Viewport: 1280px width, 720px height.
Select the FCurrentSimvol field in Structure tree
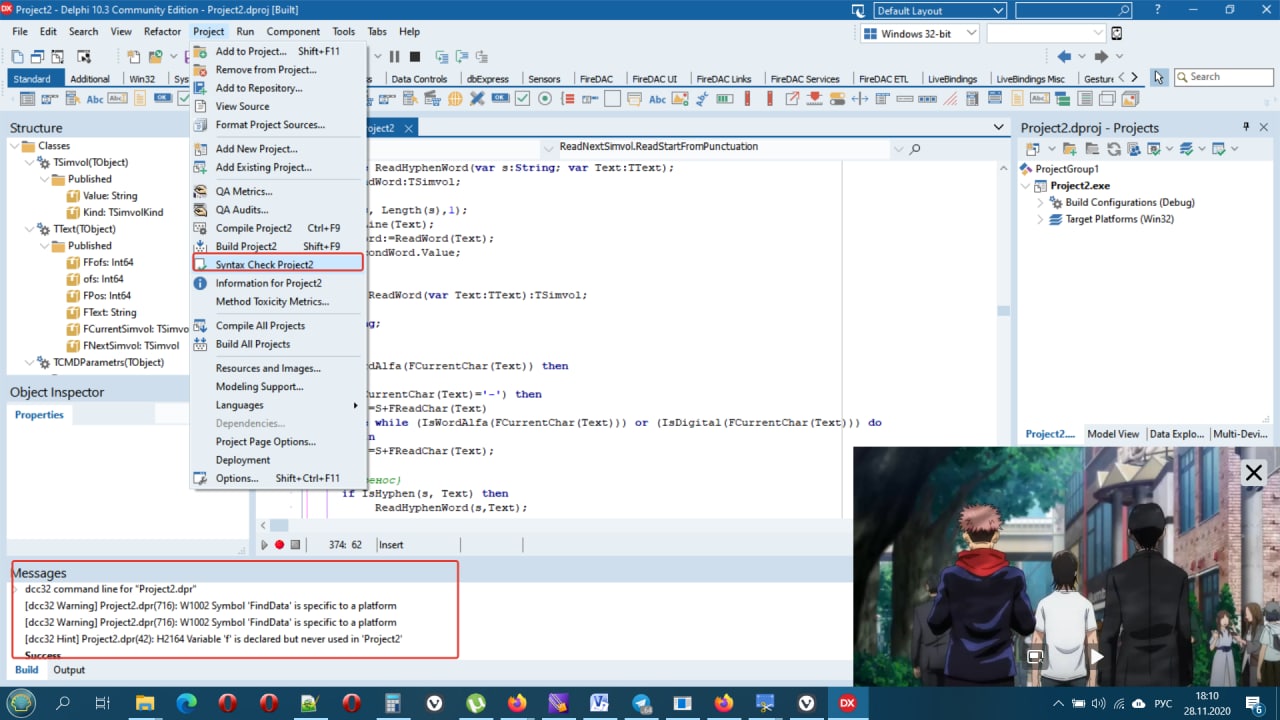tap(127, 329)
